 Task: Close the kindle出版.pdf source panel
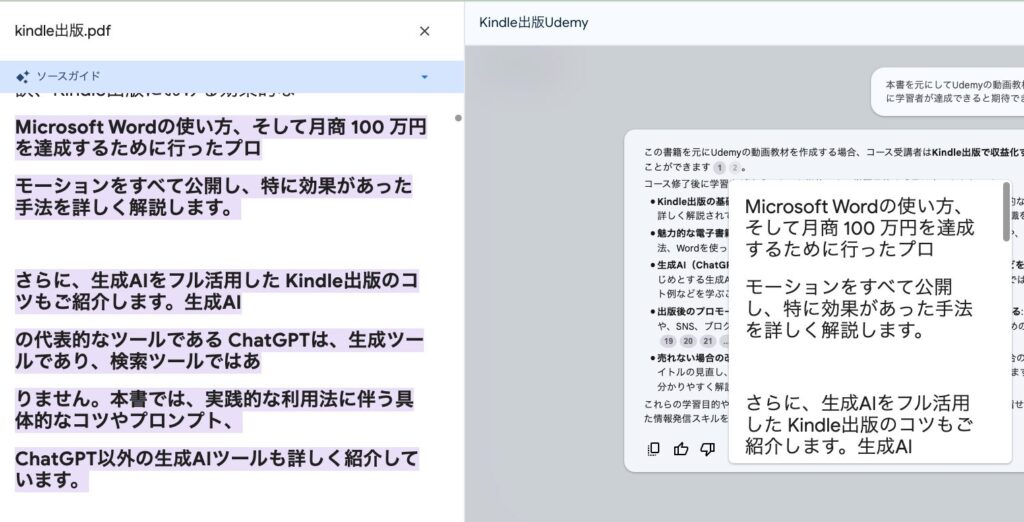[424, 31]
